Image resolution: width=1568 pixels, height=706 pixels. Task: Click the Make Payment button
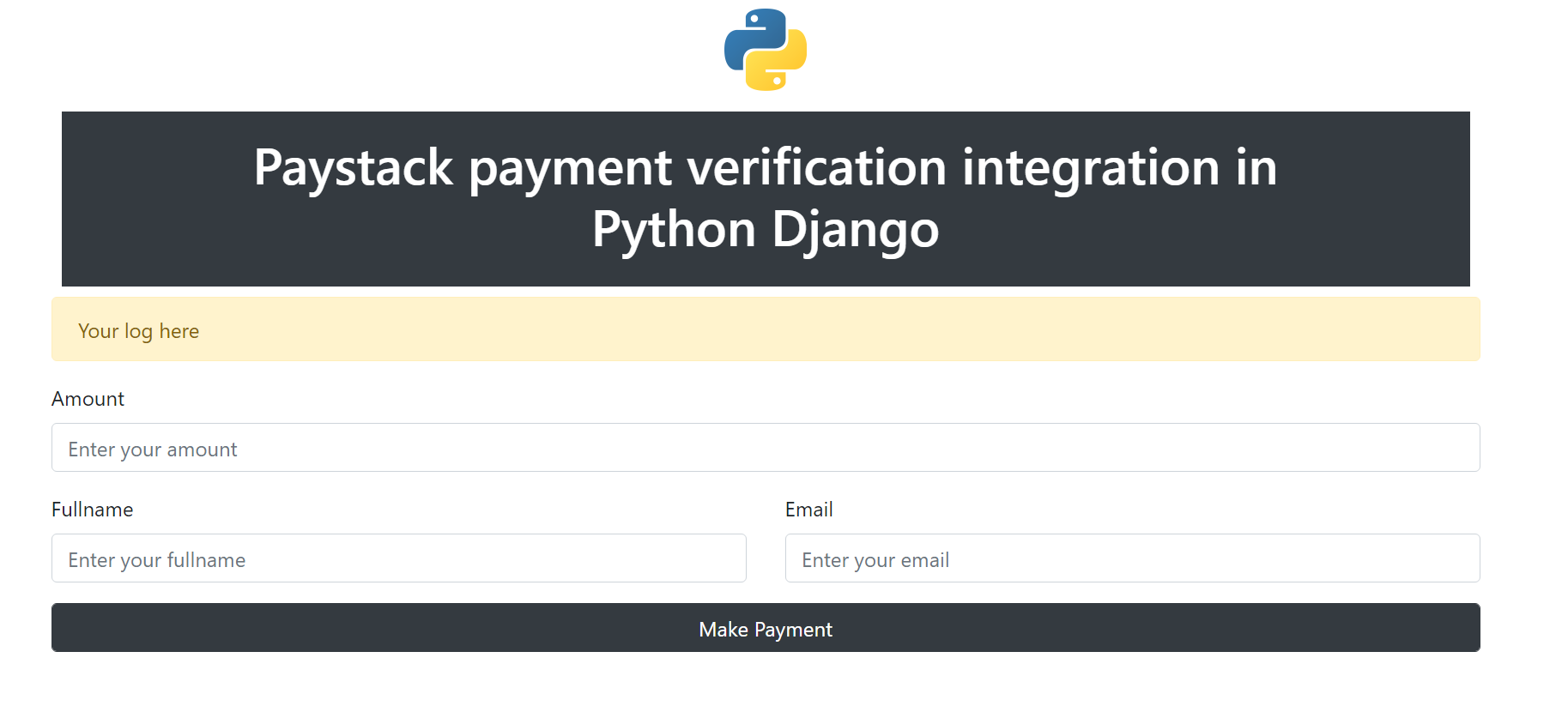point(766,628)
